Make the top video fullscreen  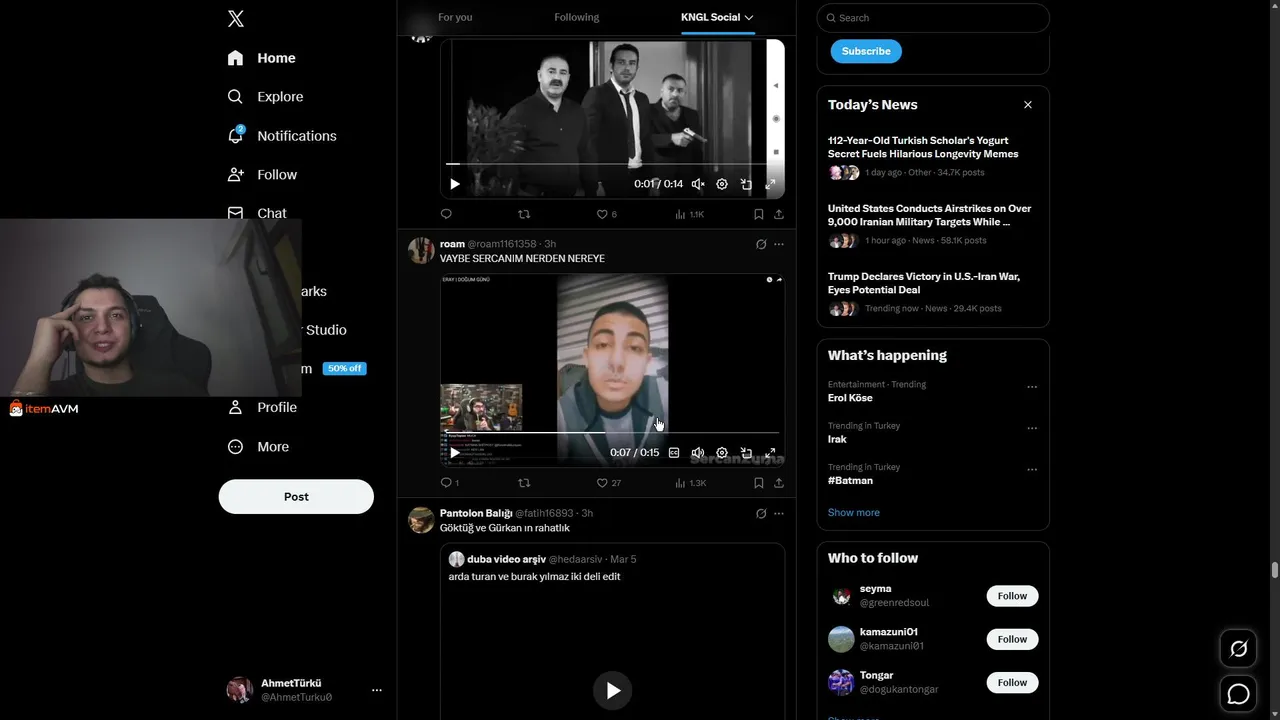coord(770,184)
